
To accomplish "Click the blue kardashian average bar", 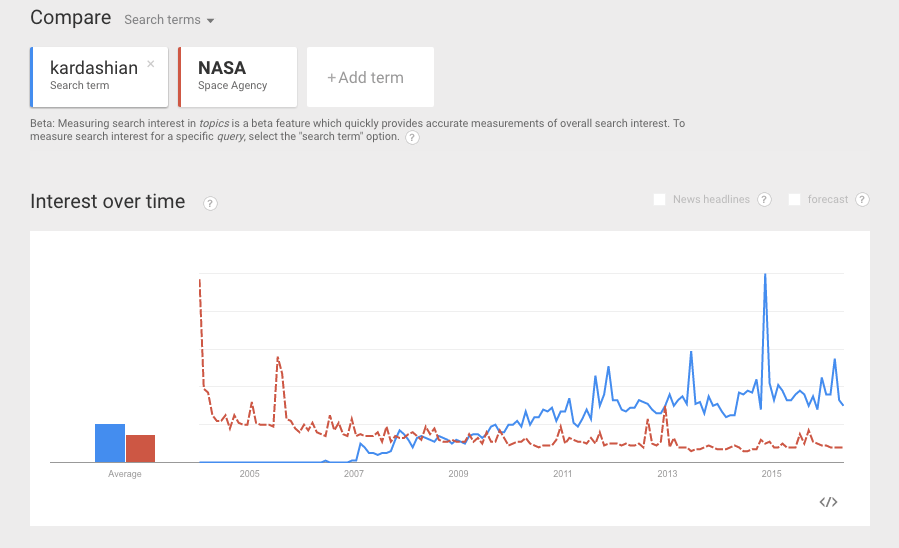I will (110, 443).
